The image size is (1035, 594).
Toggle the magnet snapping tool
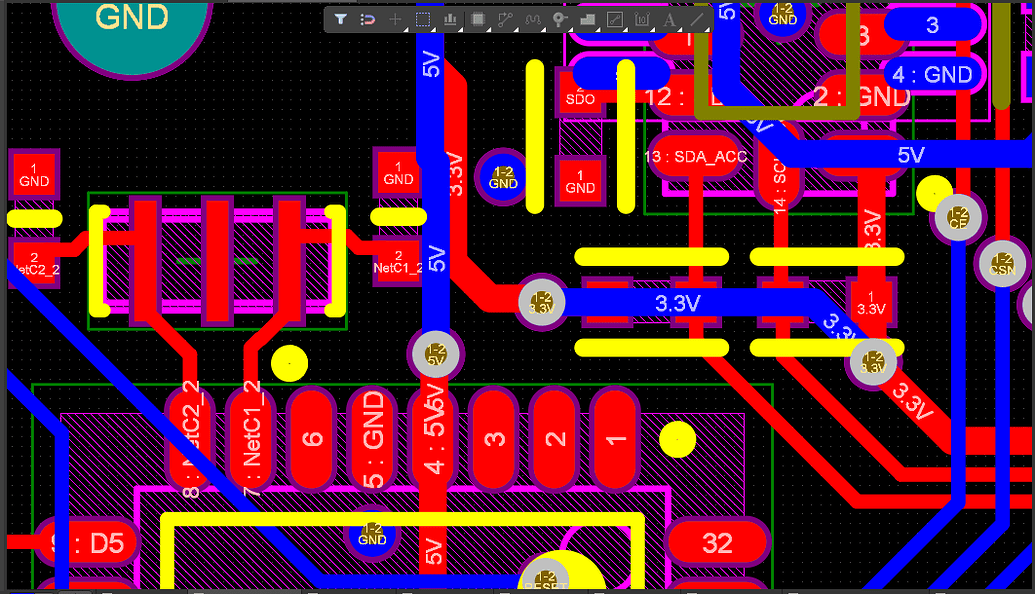coord(369,18)
